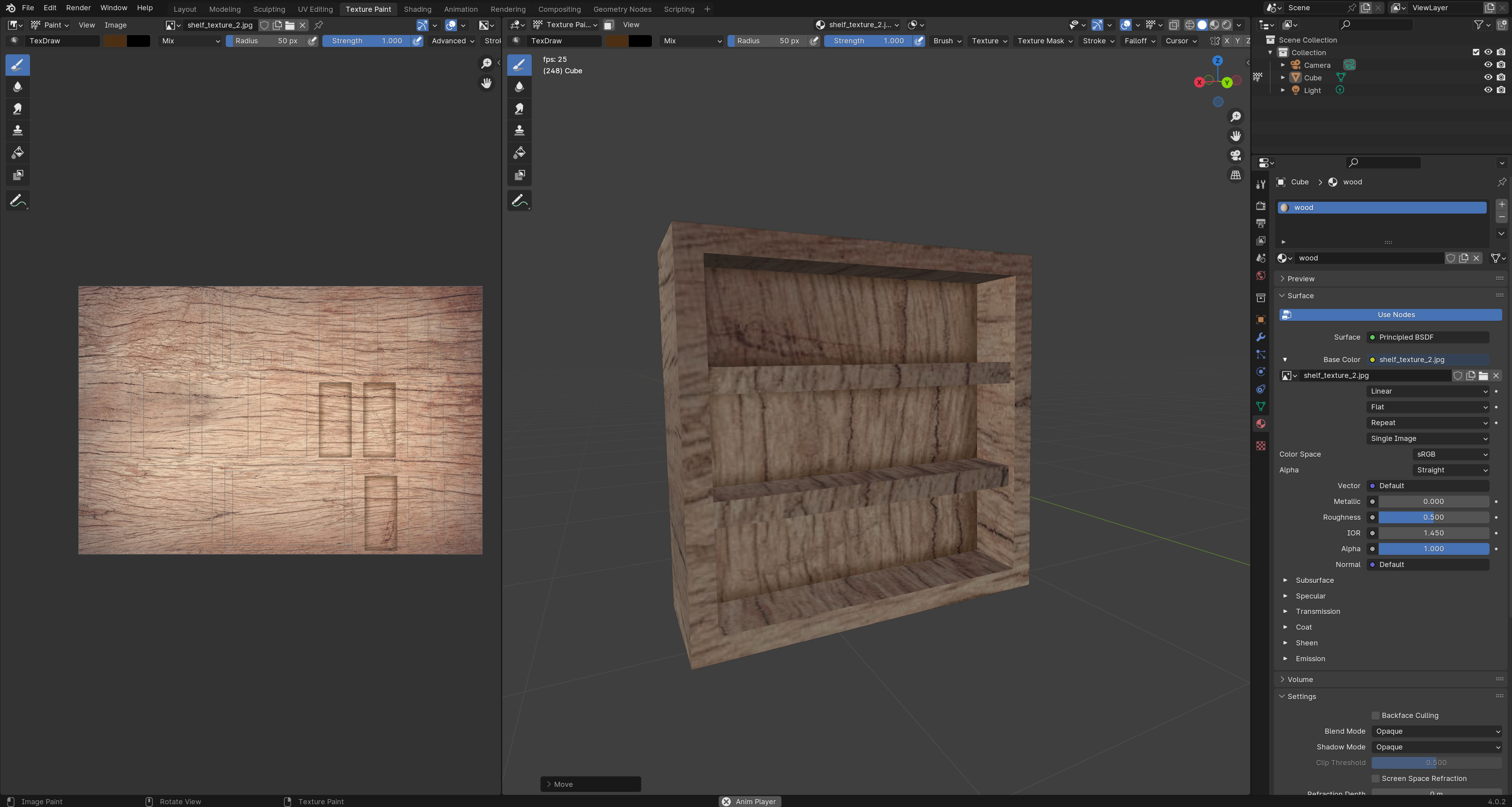Open the World Properties tab
The width and height of the screenshot is (1512, 807).
(x=1260, y=276)
